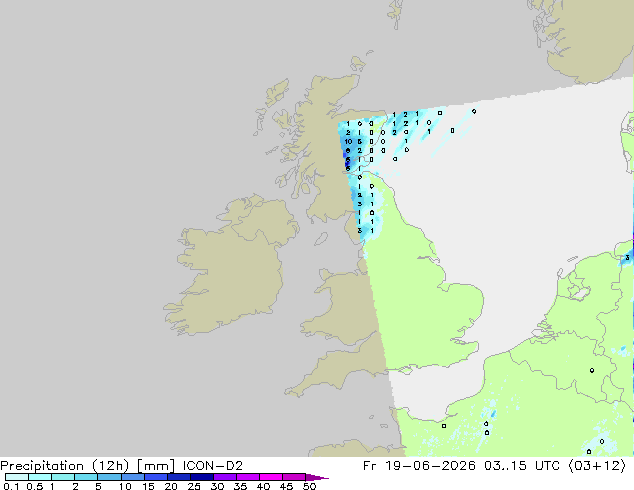The width and height of the screenshot is (634, 490).
Task: Click the 30–35 mm purple legend swatch
Action: [x=224, y=477]
